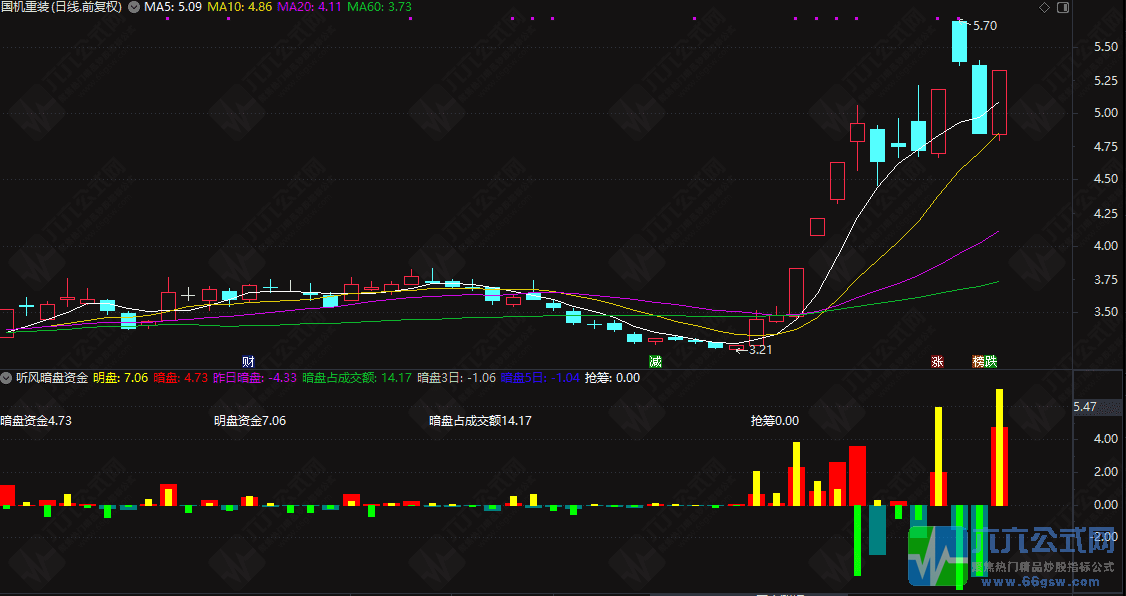Click the 明盘资金7.06 text in indicator pane
The image size is (1126, 596).
(250, 421)
